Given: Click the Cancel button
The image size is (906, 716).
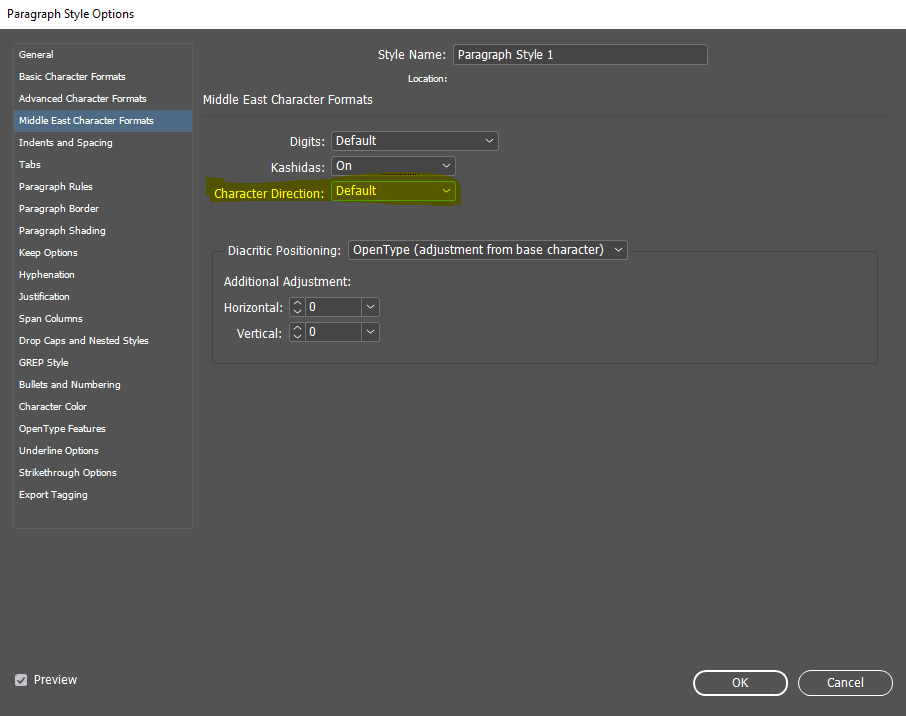Looking at the screenshot, I should coord(845,683).
